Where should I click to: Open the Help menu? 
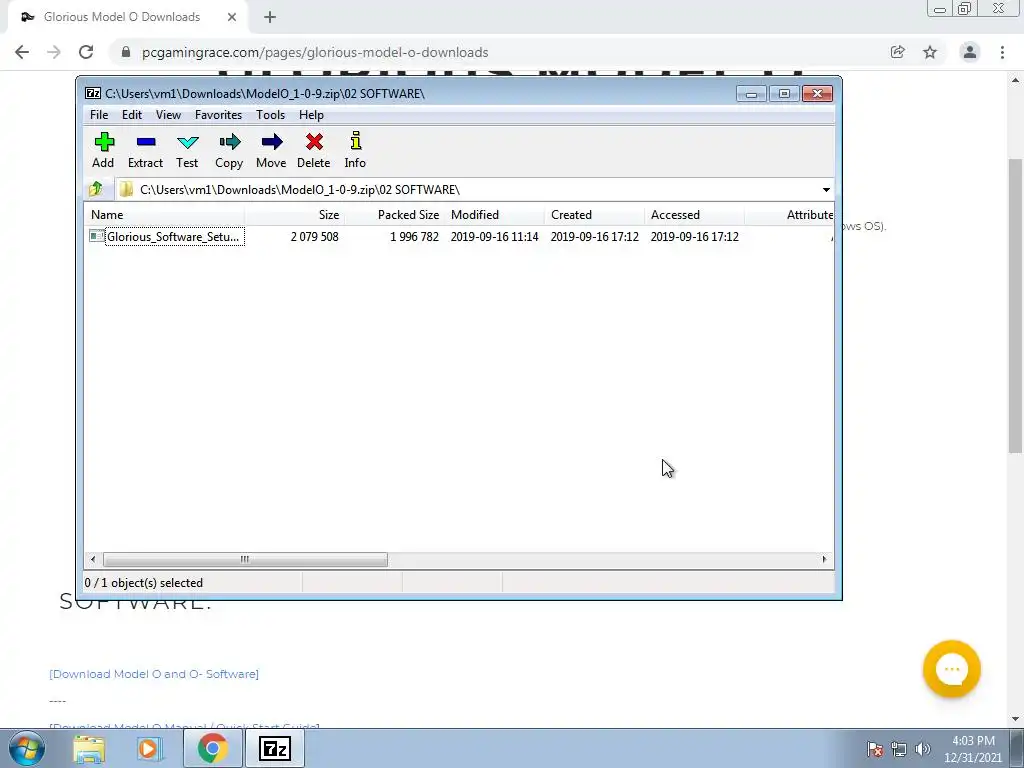tap(312, 115)
